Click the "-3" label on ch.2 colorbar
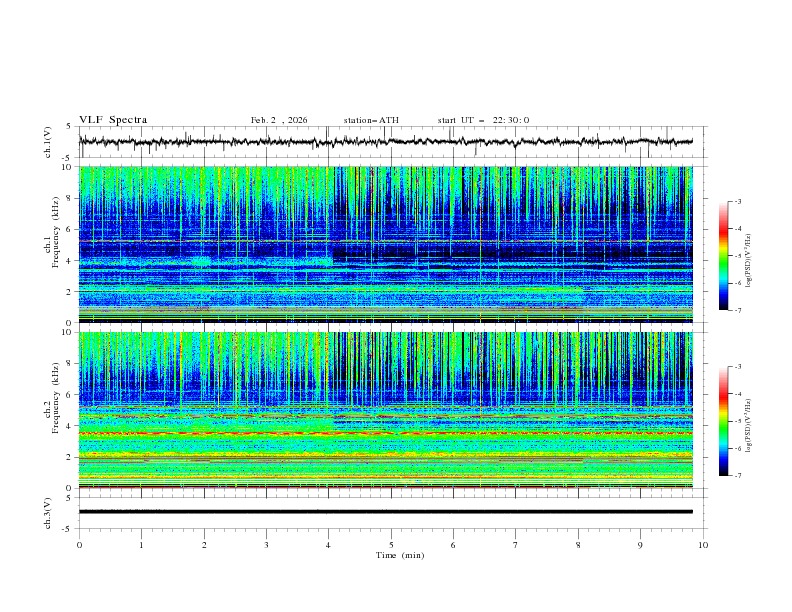This screenshot has width=792, height=612. pyautogui.click(x=738, y=367)
